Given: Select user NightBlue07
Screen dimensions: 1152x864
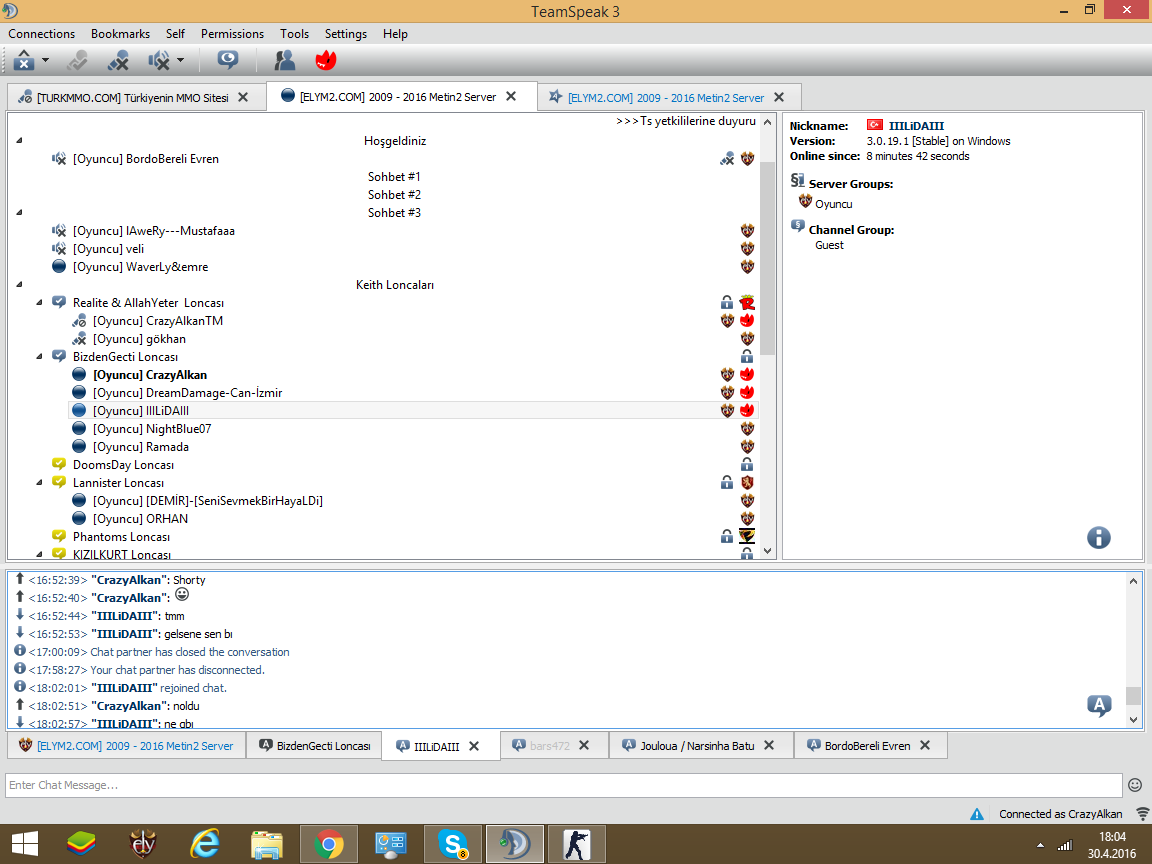Looking at the screenshot, I should pos(152,429).
